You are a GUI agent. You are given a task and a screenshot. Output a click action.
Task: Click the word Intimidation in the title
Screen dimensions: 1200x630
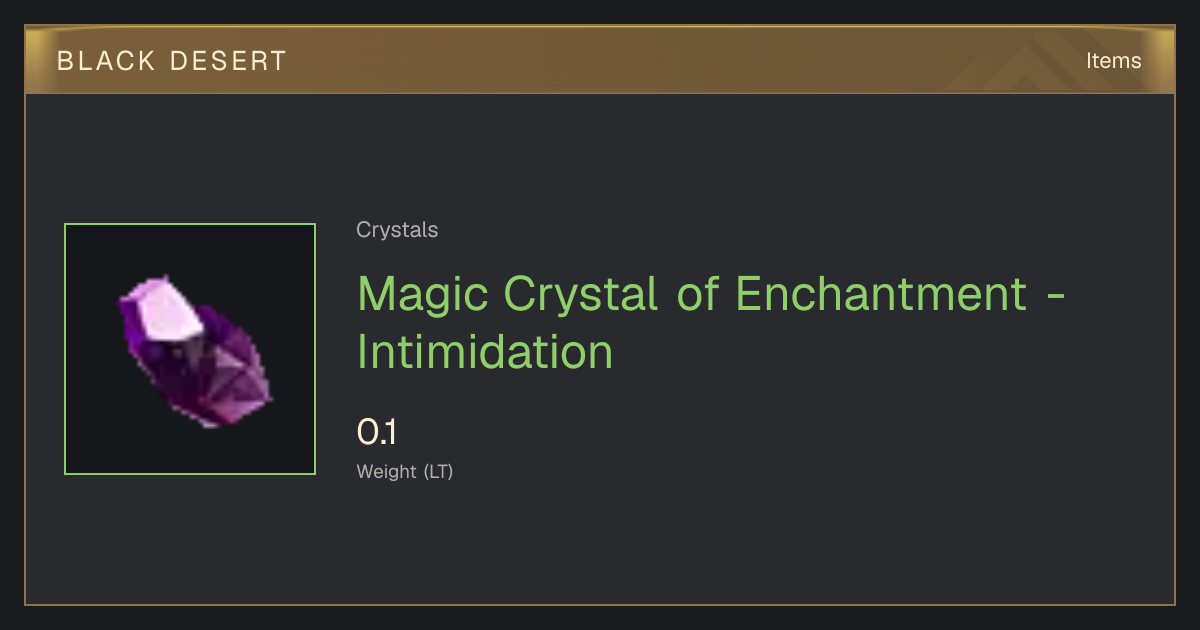click(x=485, y=352)
